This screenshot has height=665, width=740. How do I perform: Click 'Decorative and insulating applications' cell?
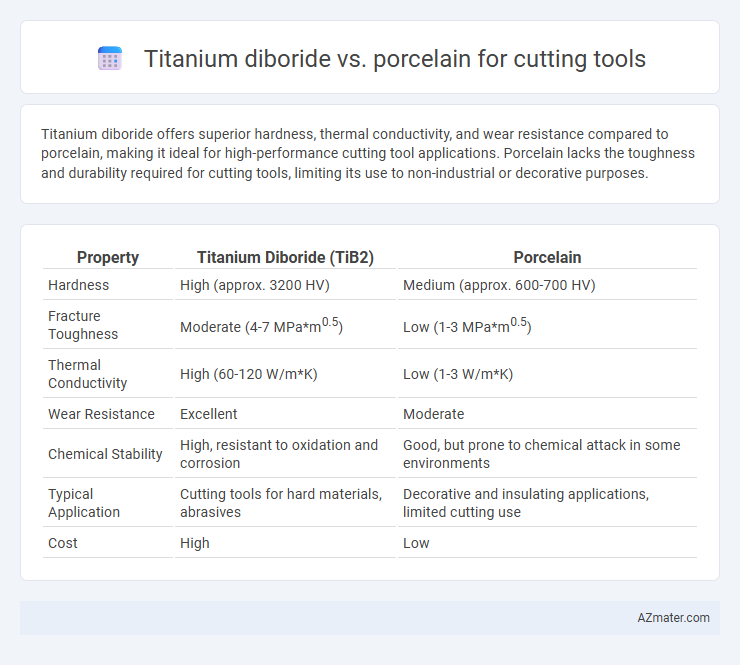(x=526, y=503)
